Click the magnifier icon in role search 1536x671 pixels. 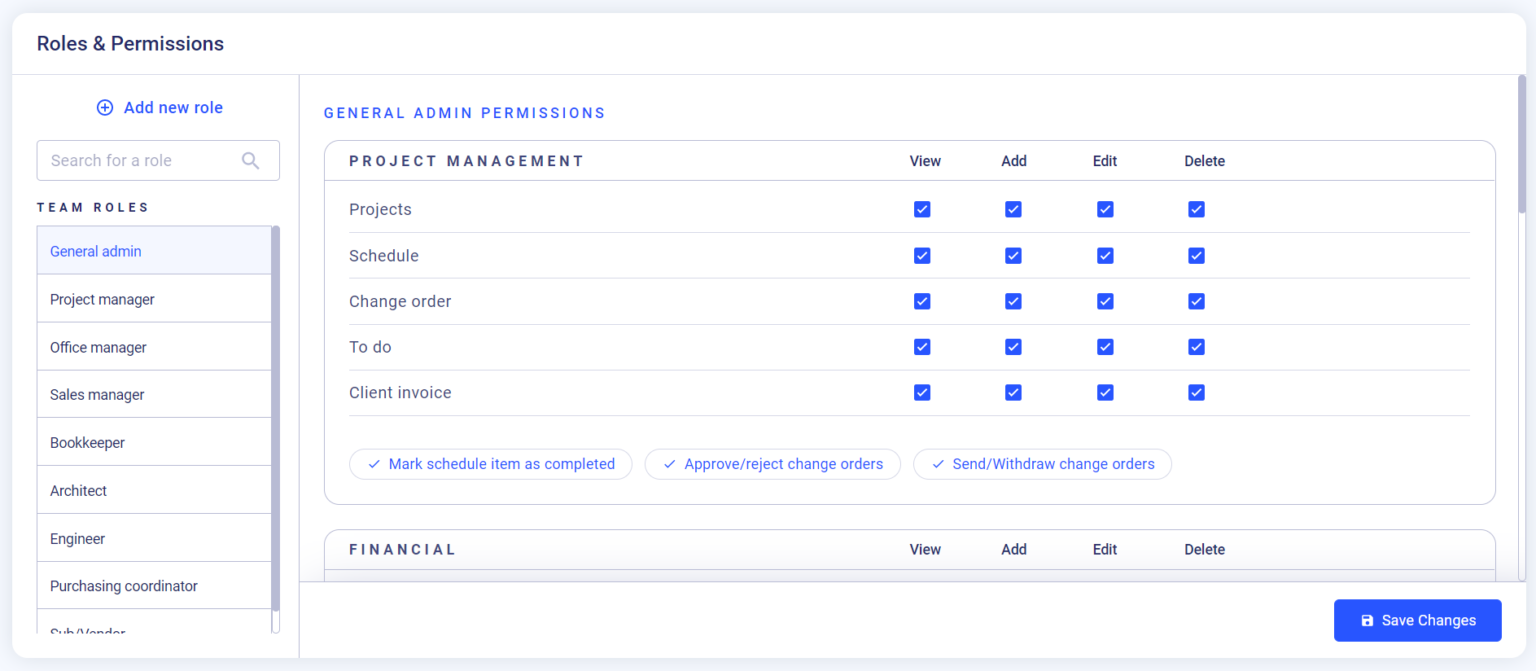pos(251,160)
